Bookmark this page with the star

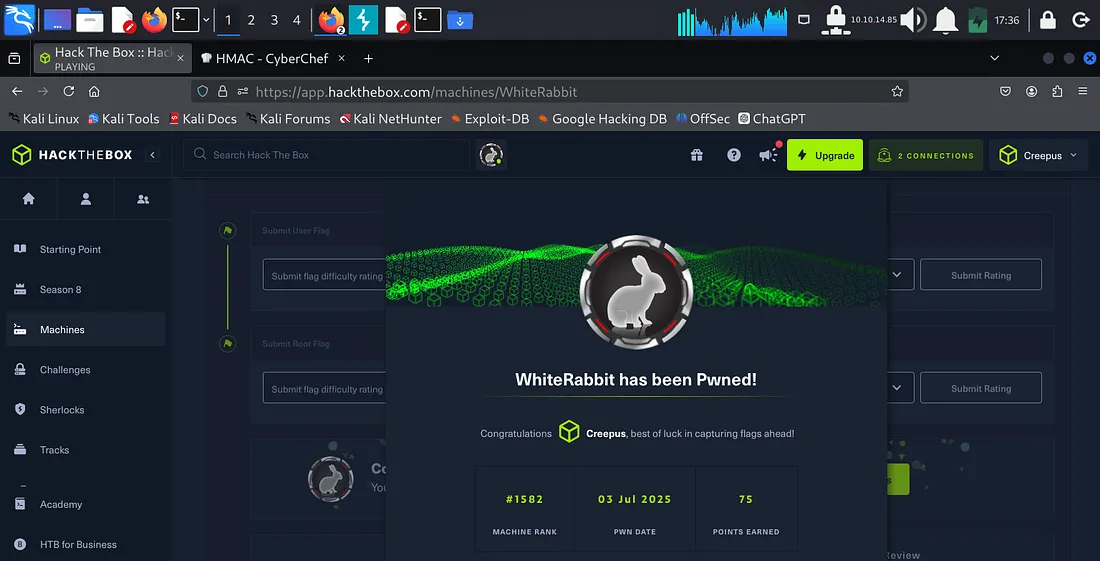897,91
